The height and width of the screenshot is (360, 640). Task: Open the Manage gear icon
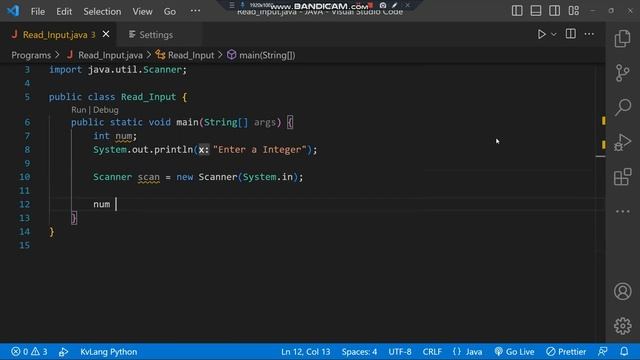click(623, 326)
